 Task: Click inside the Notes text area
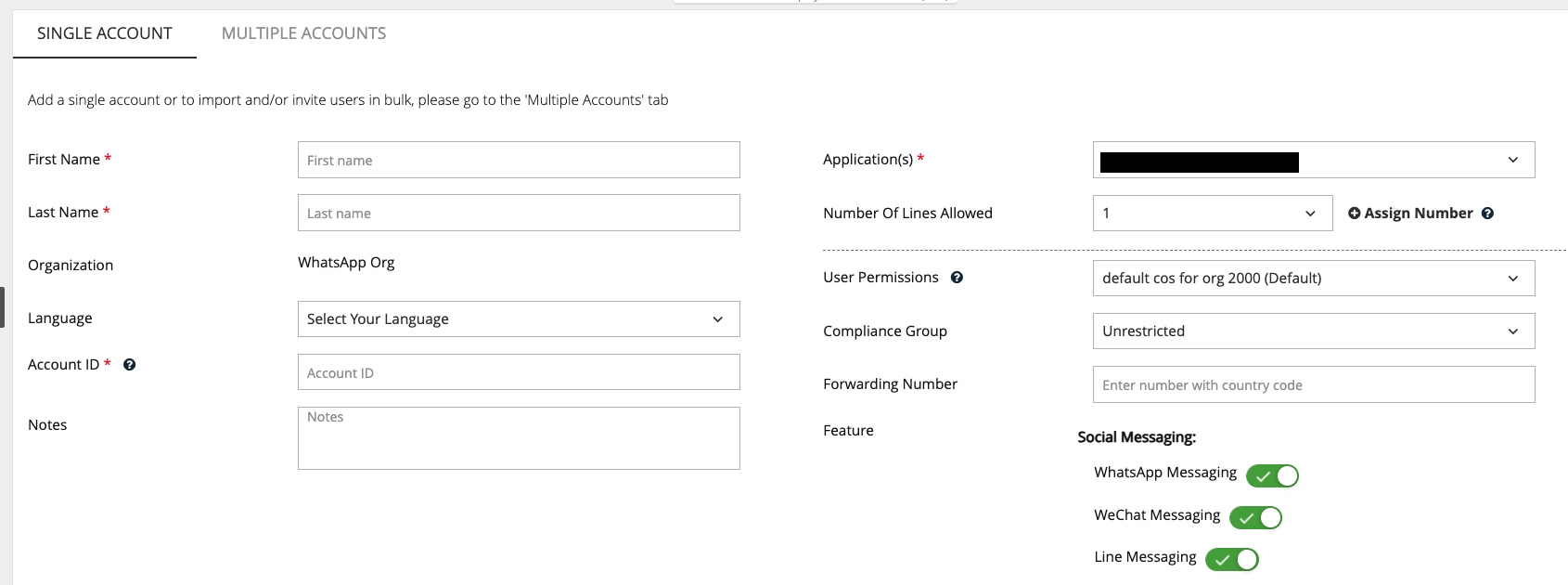tap(518, 438)
